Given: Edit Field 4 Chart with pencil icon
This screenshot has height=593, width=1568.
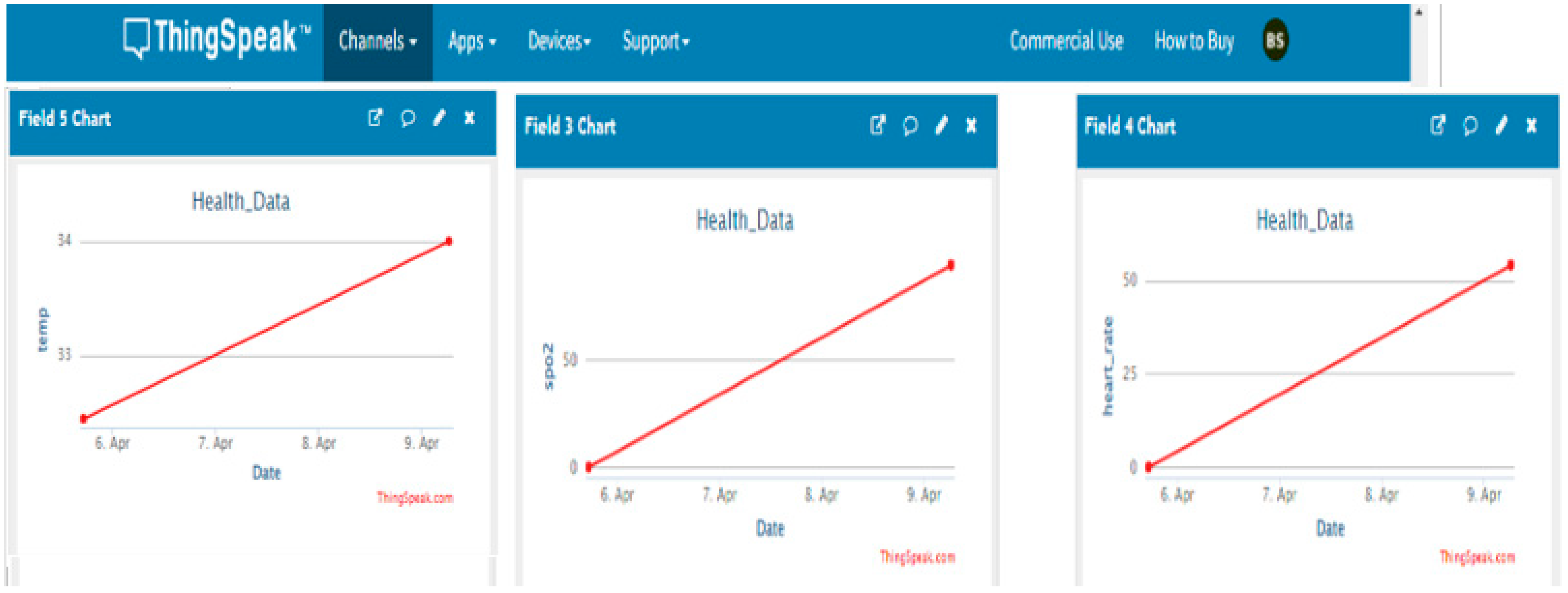Looking at the screenshot, I should 1502,125.
